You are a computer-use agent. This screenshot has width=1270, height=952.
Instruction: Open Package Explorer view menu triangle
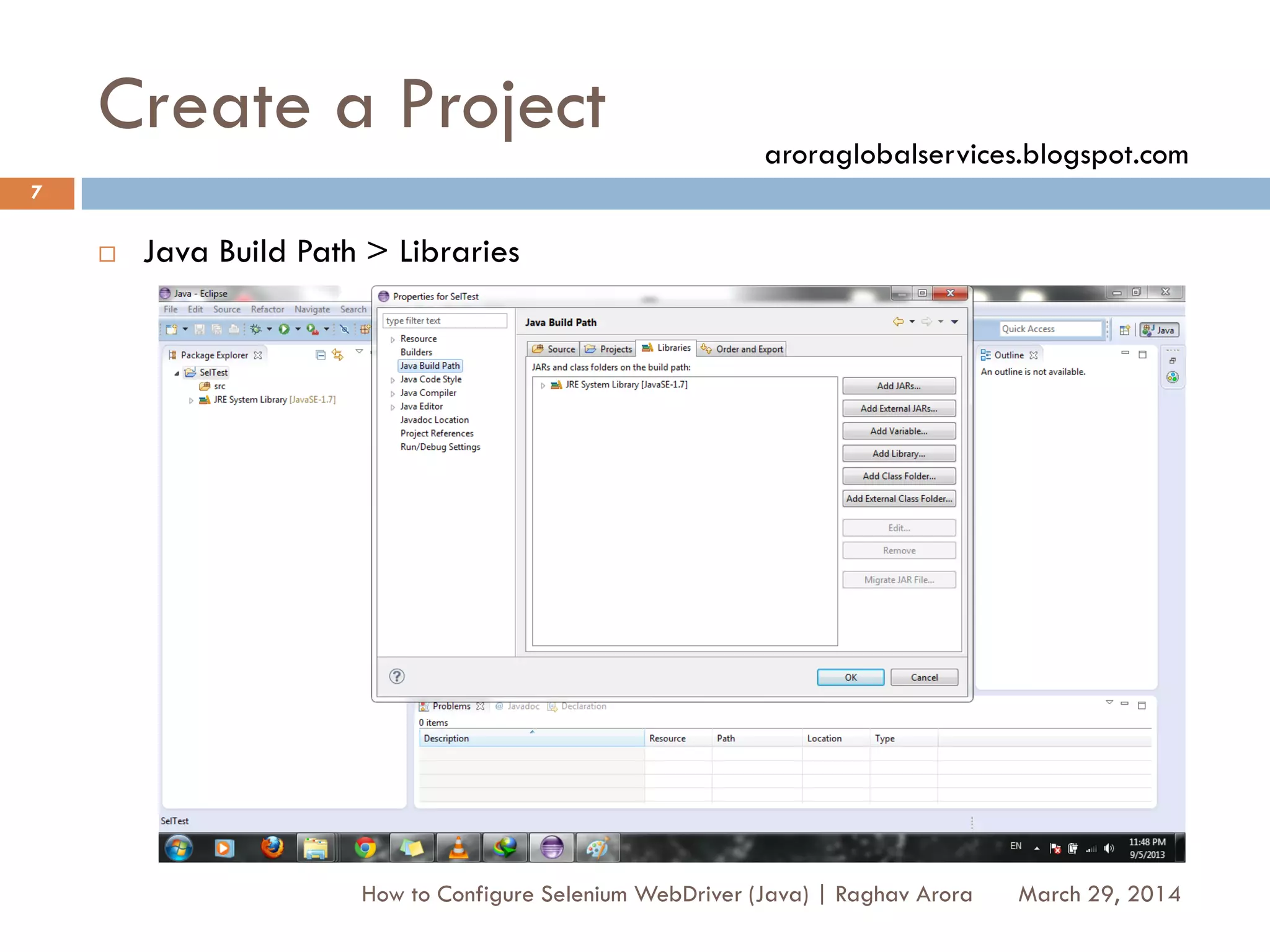click(359, 352)
